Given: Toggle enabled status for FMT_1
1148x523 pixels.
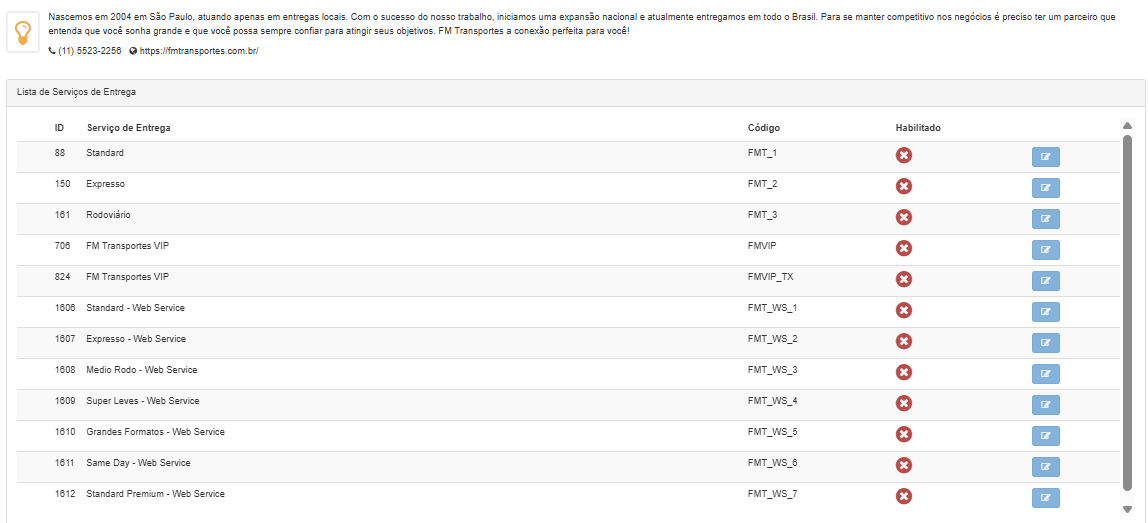Looking at the screenshot, I should [x=904, y=155].
